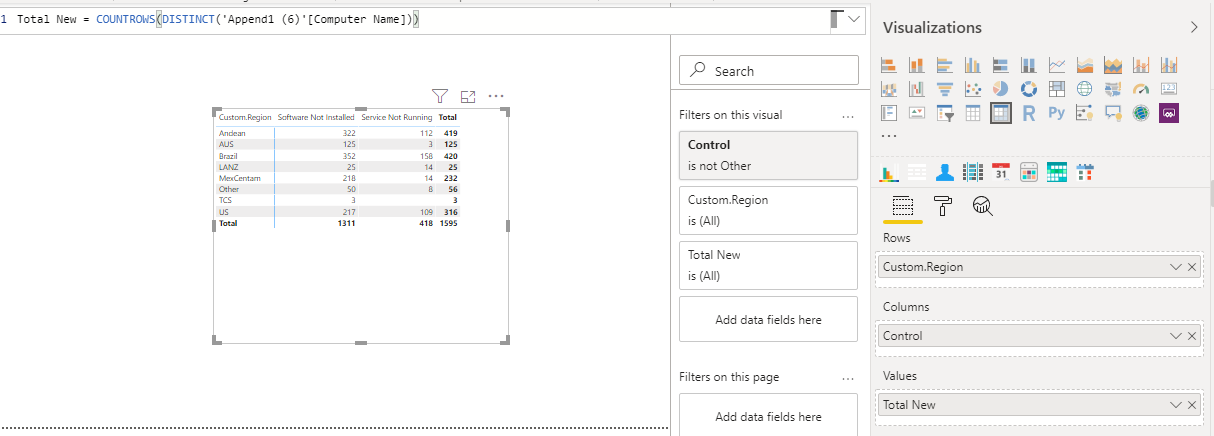Open the Fields tab of the visual
The height and width of the screenshot is (436, 1214).
tap(902, 206)
